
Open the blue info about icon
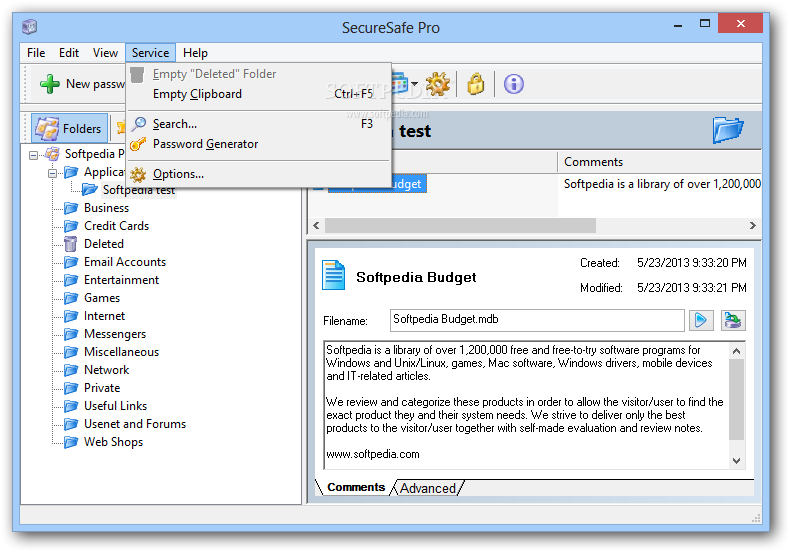pos(513,84)
